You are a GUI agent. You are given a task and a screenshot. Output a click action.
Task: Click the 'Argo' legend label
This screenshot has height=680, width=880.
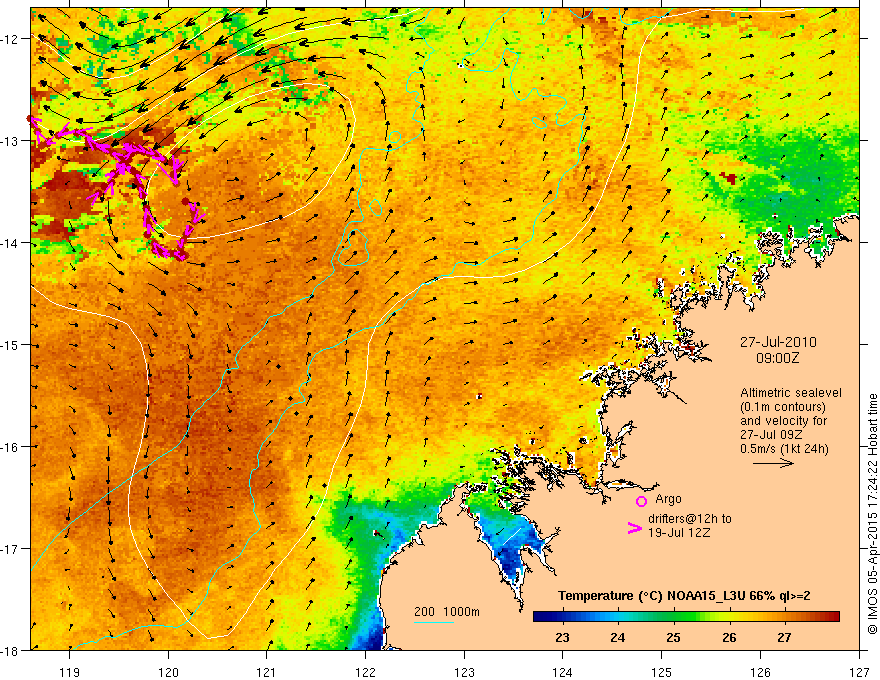[x=668, y=499]
